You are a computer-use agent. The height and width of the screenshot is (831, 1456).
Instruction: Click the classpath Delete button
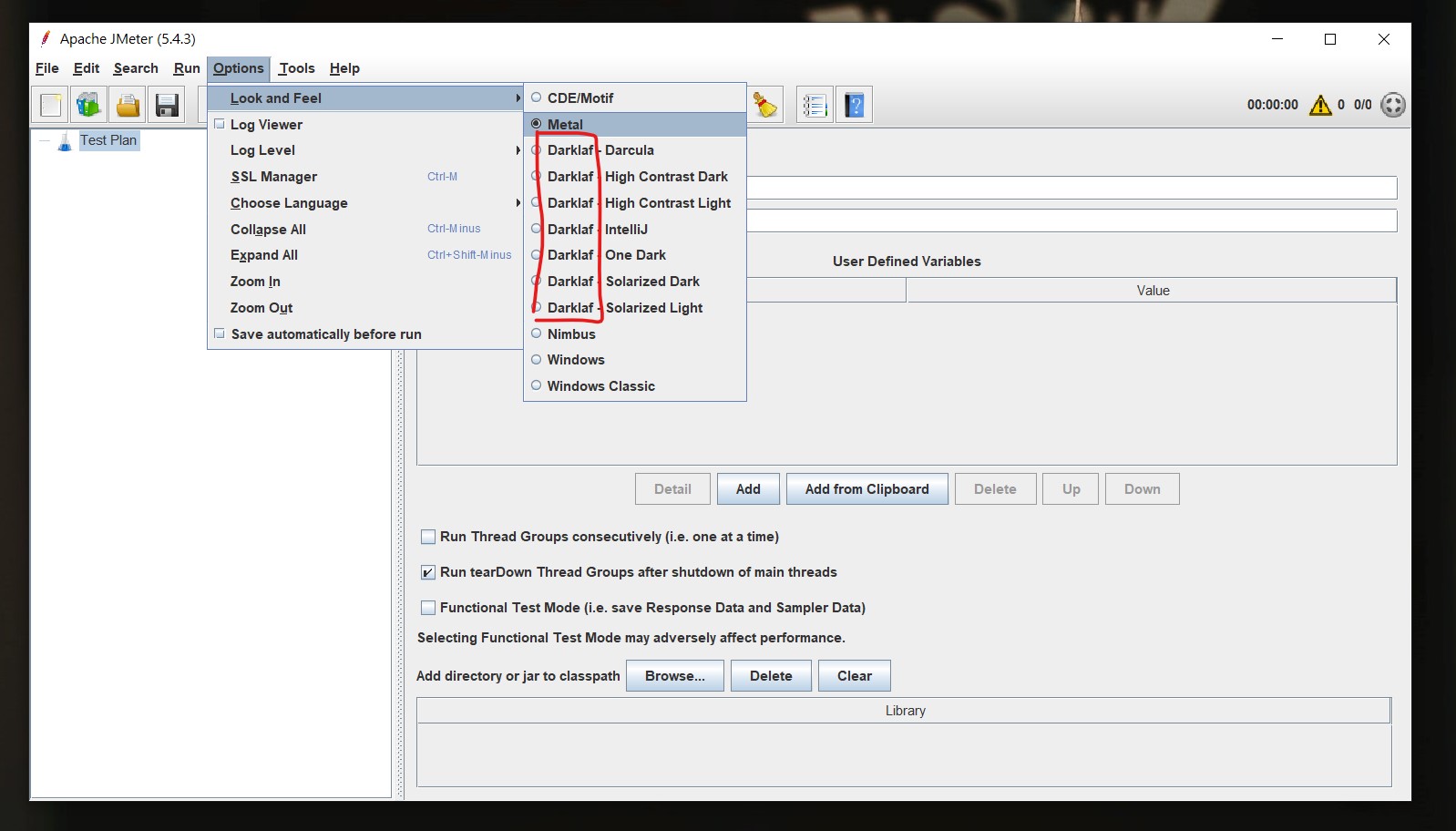771,676
